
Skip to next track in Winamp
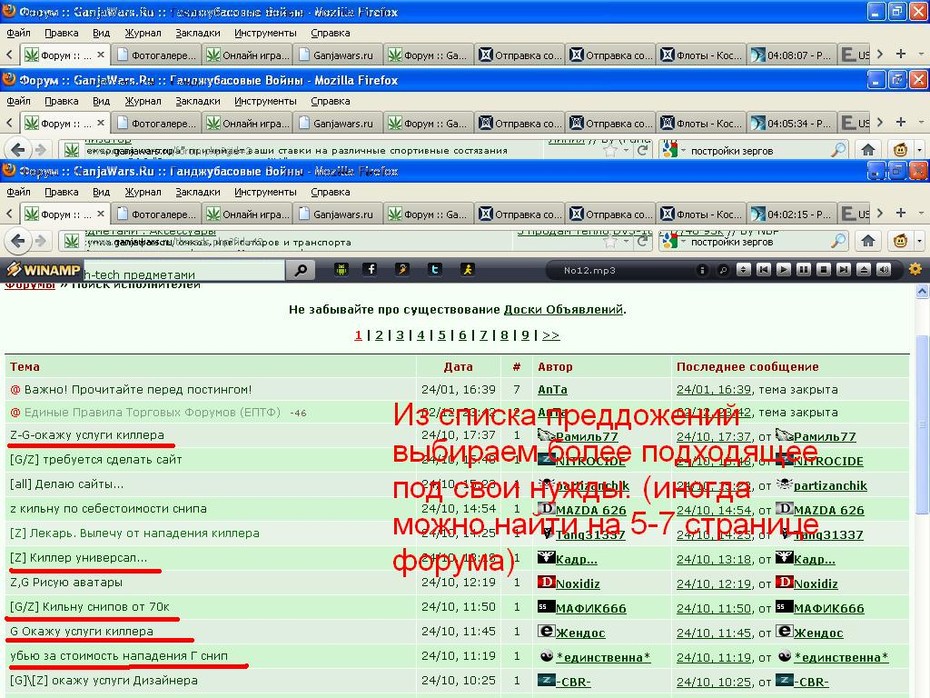click(x=843, y=270)
